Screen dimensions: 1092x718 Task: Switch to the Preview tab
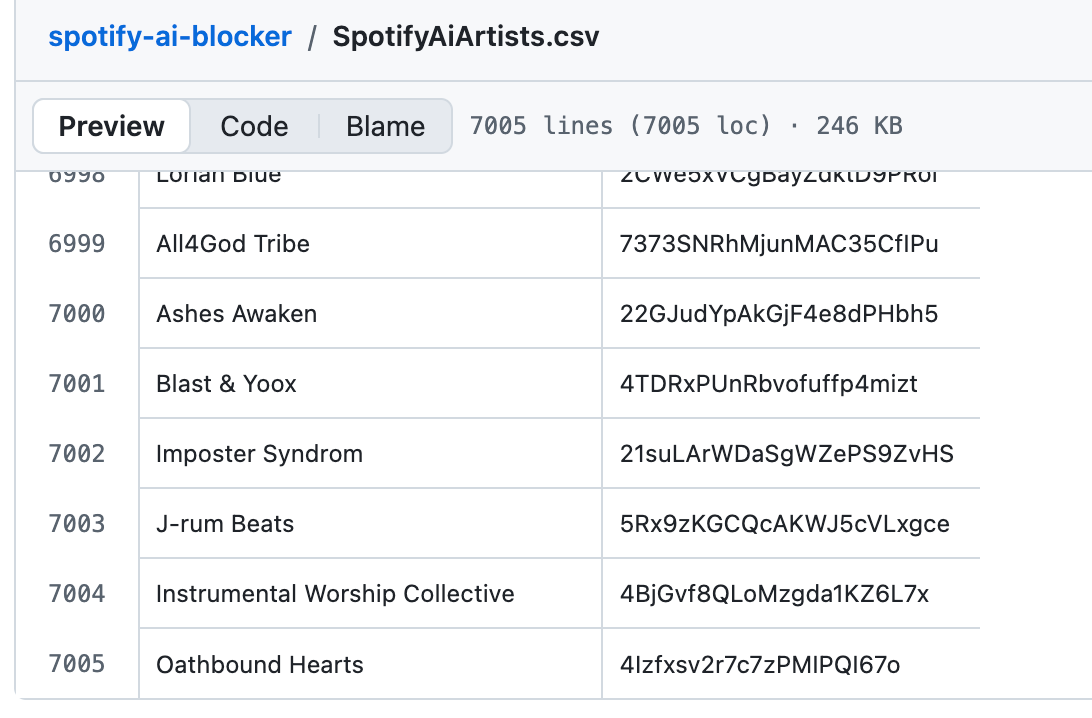click(111, 126)
